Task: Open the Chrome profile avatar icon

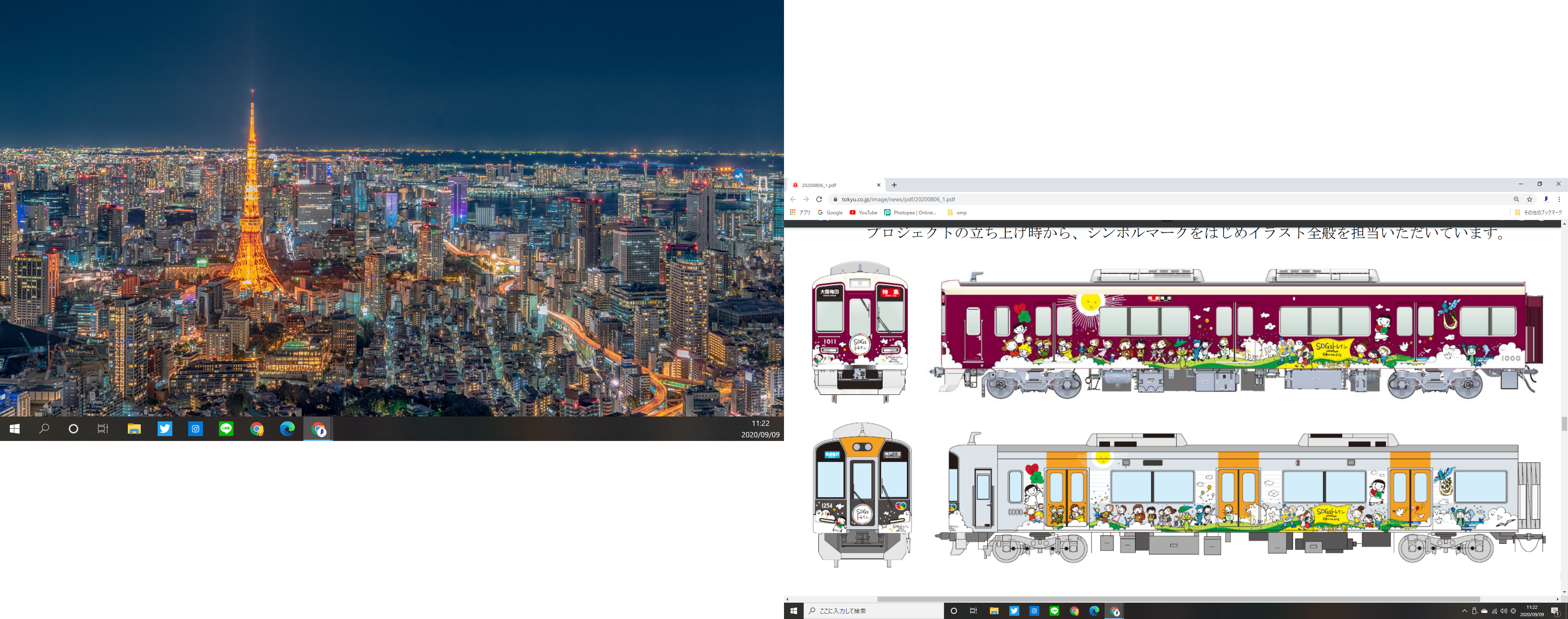Action: point(1546,199)
